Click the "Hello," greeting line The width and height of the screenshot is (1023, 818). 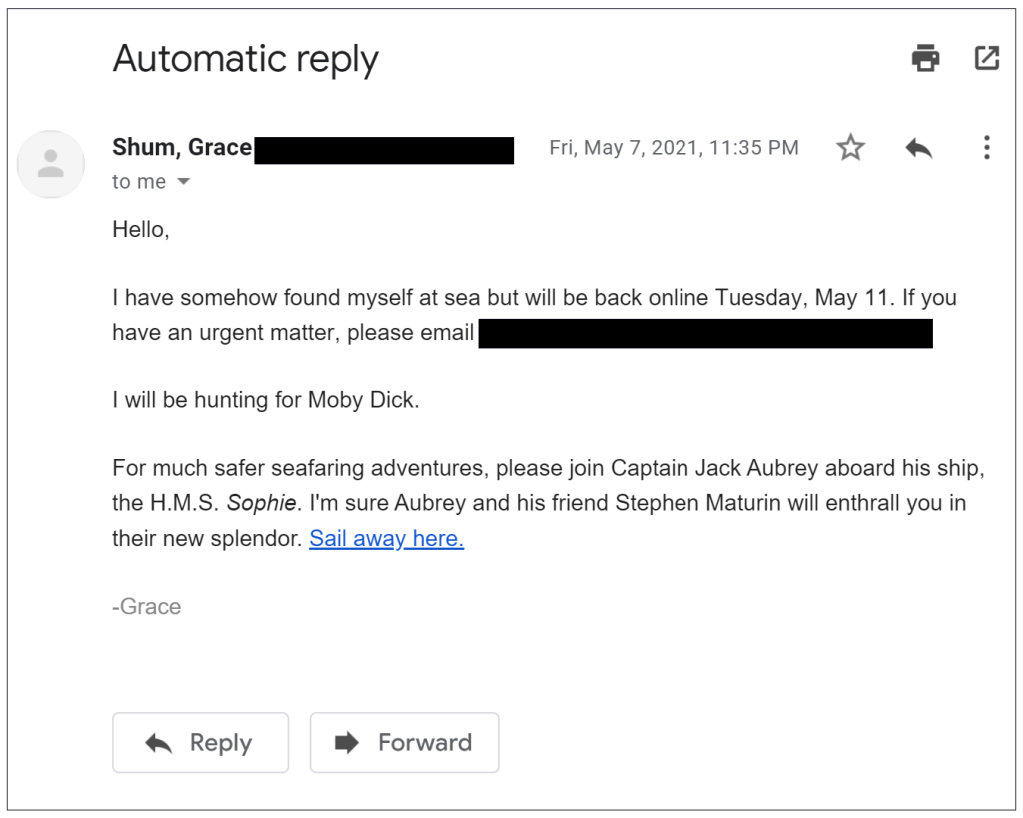tap(141, 229)
